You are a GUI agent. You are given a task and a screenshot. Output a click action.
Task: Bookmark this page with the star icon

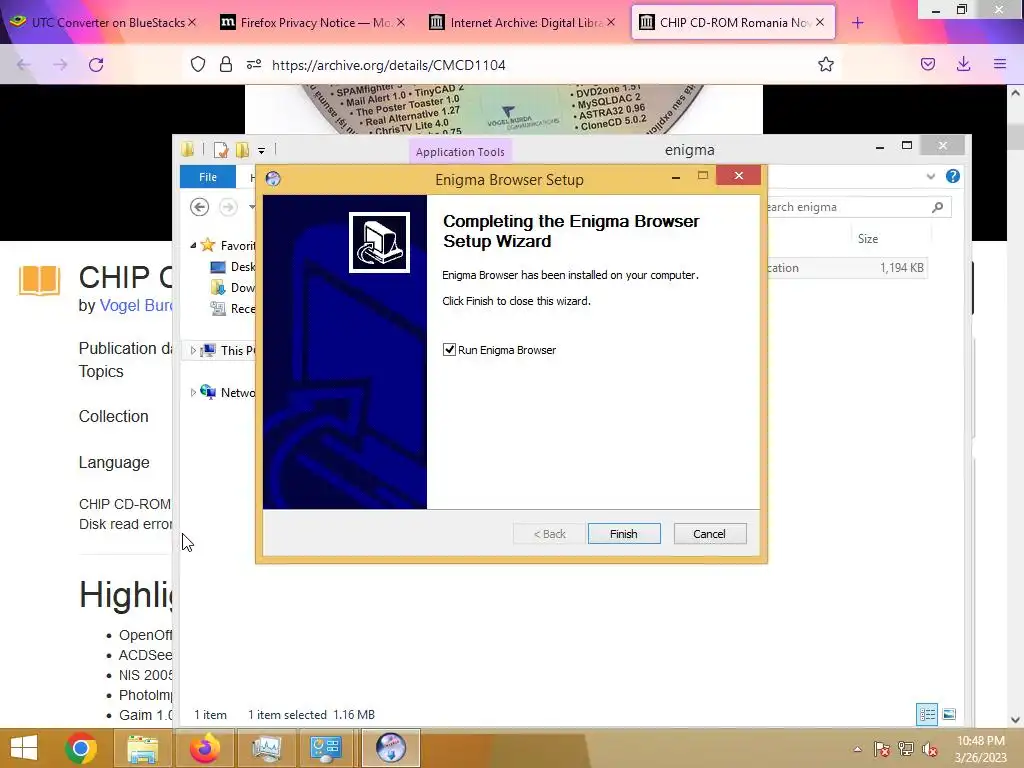(825, 64)
